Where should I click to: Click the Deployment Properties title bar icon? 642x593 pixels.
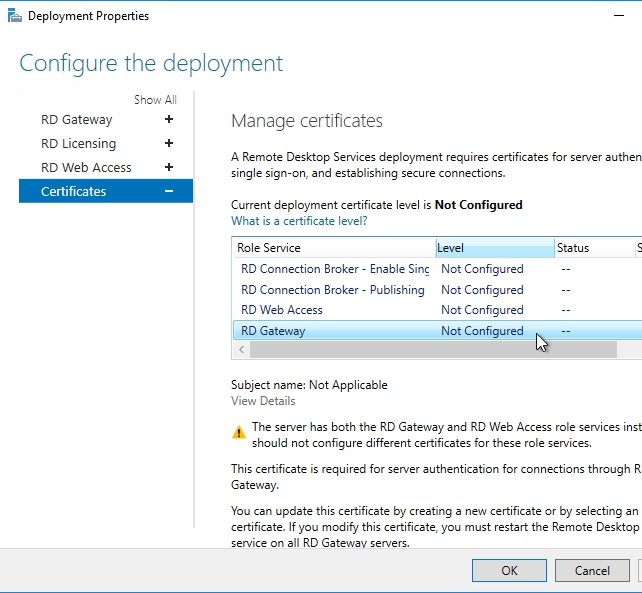(13, 16)
